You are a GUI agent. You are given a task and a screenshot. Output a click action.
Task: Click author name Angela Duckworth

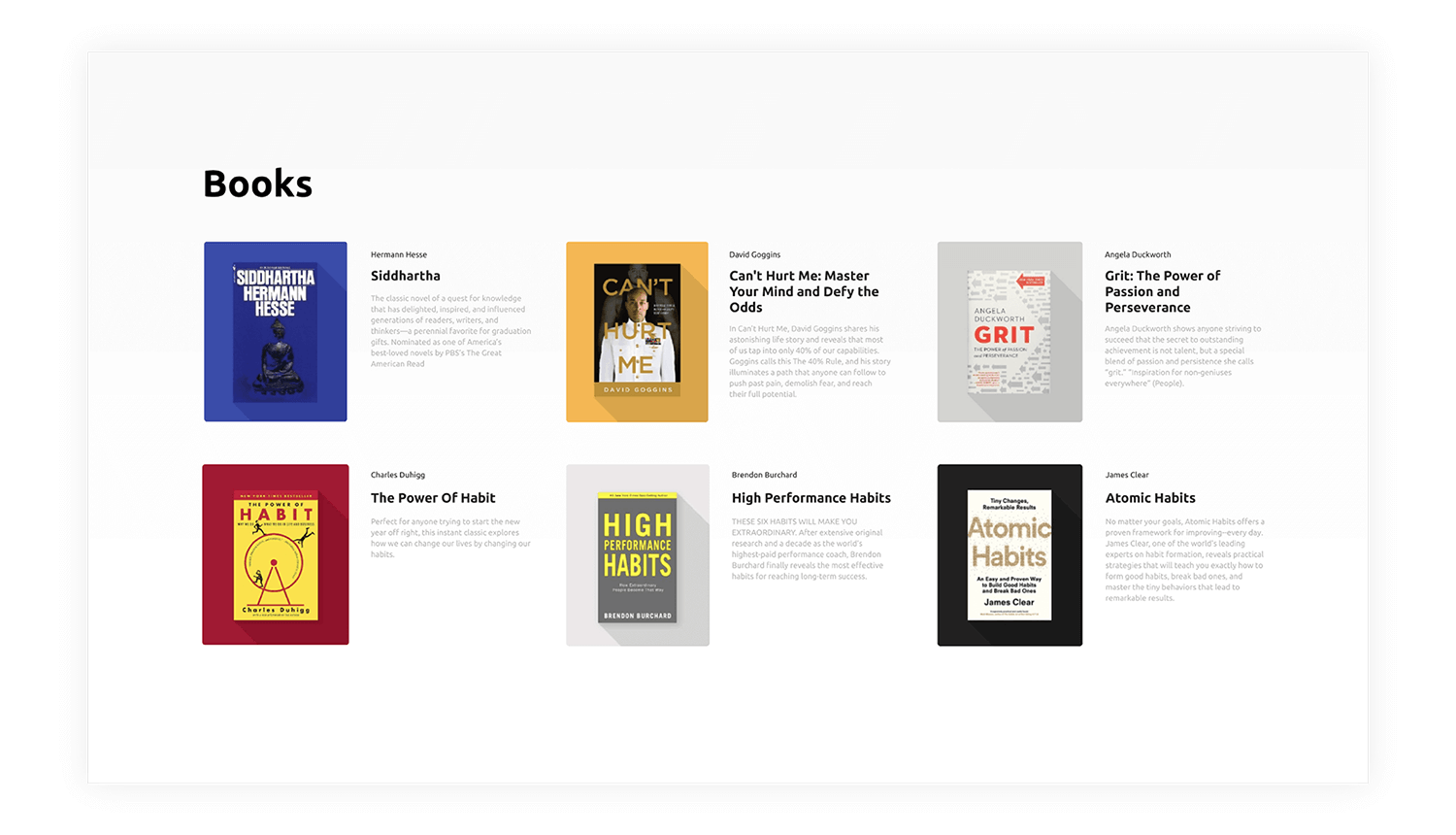(1138, 254)
